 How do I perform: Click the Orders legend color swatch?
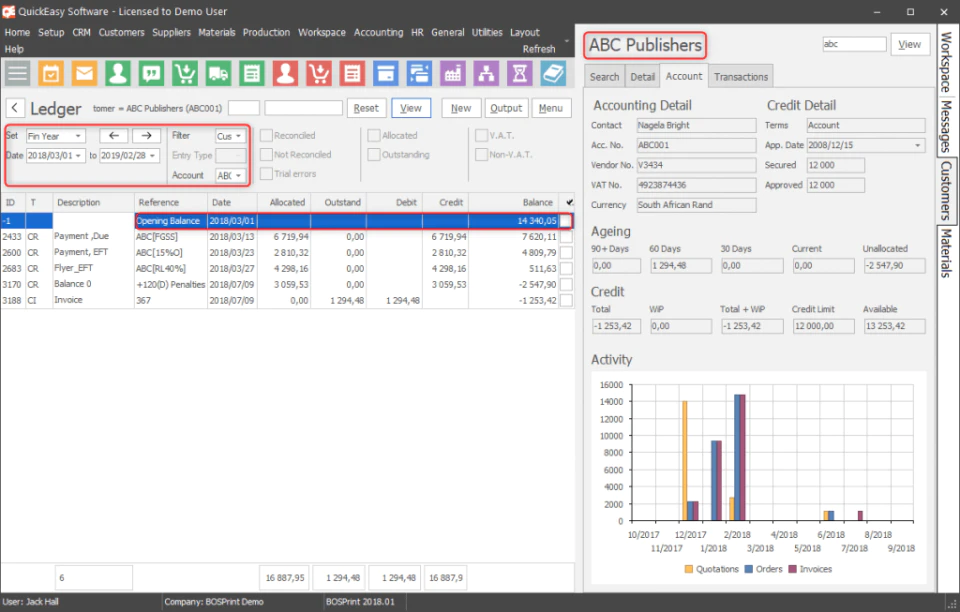749,569
